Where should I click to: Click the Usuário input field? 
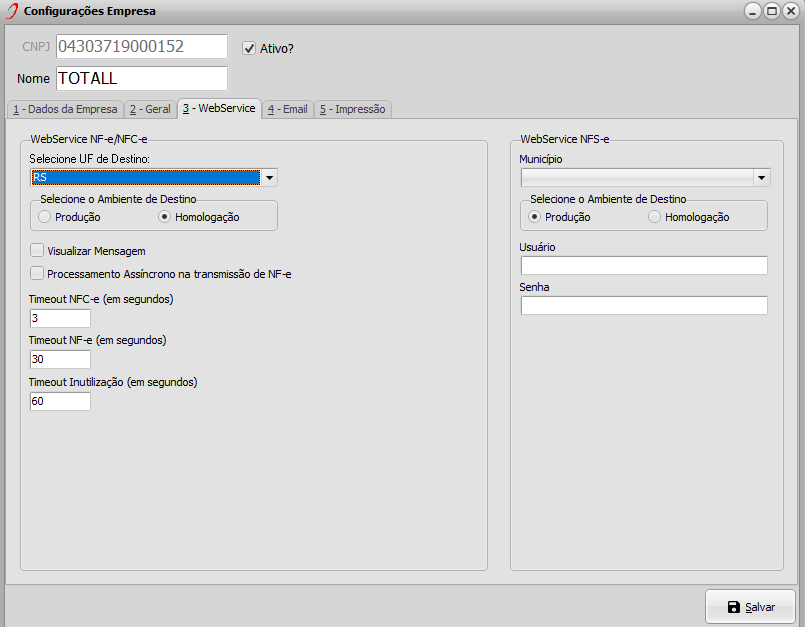coord(644,265)
